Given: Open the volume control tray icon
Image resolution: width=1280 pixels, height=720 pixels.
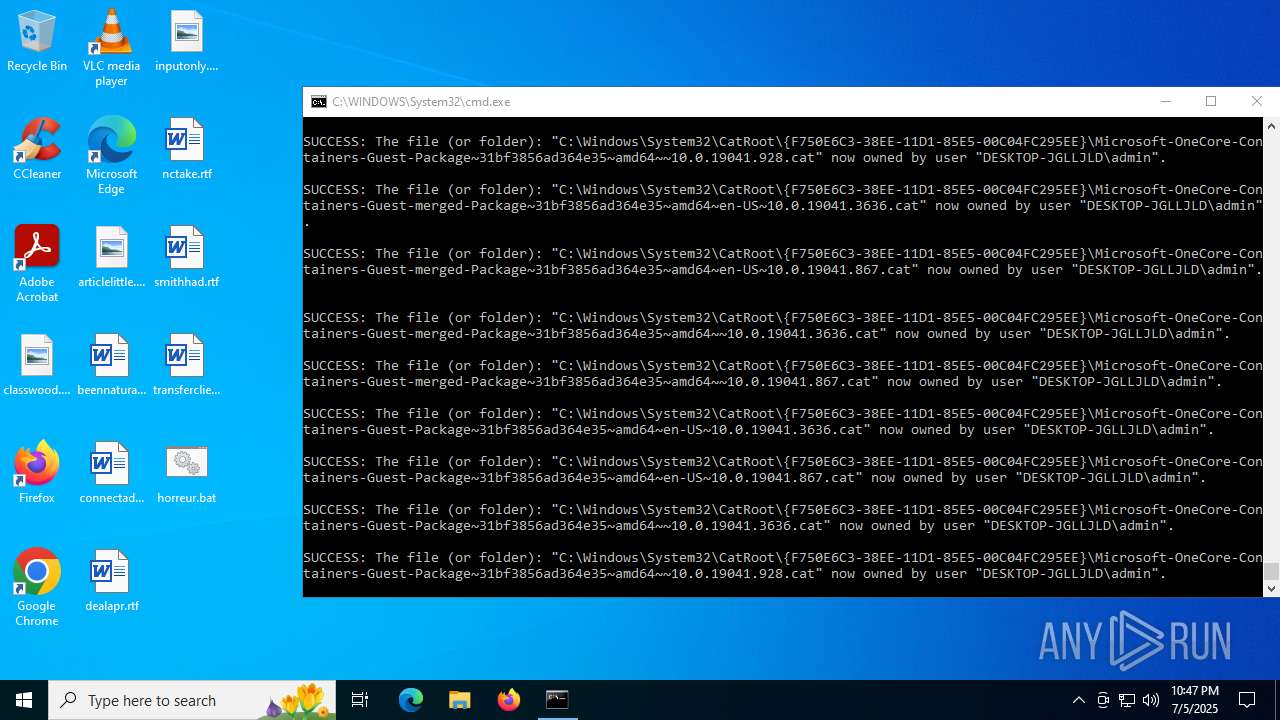Looking at the screenshot, I should tap(1151, 700).
